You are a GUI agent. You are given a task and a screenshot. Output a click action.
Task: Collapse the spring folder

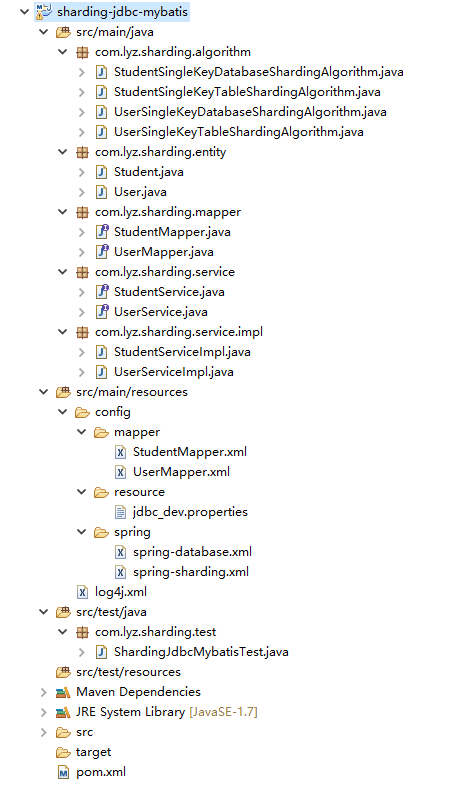82,532
